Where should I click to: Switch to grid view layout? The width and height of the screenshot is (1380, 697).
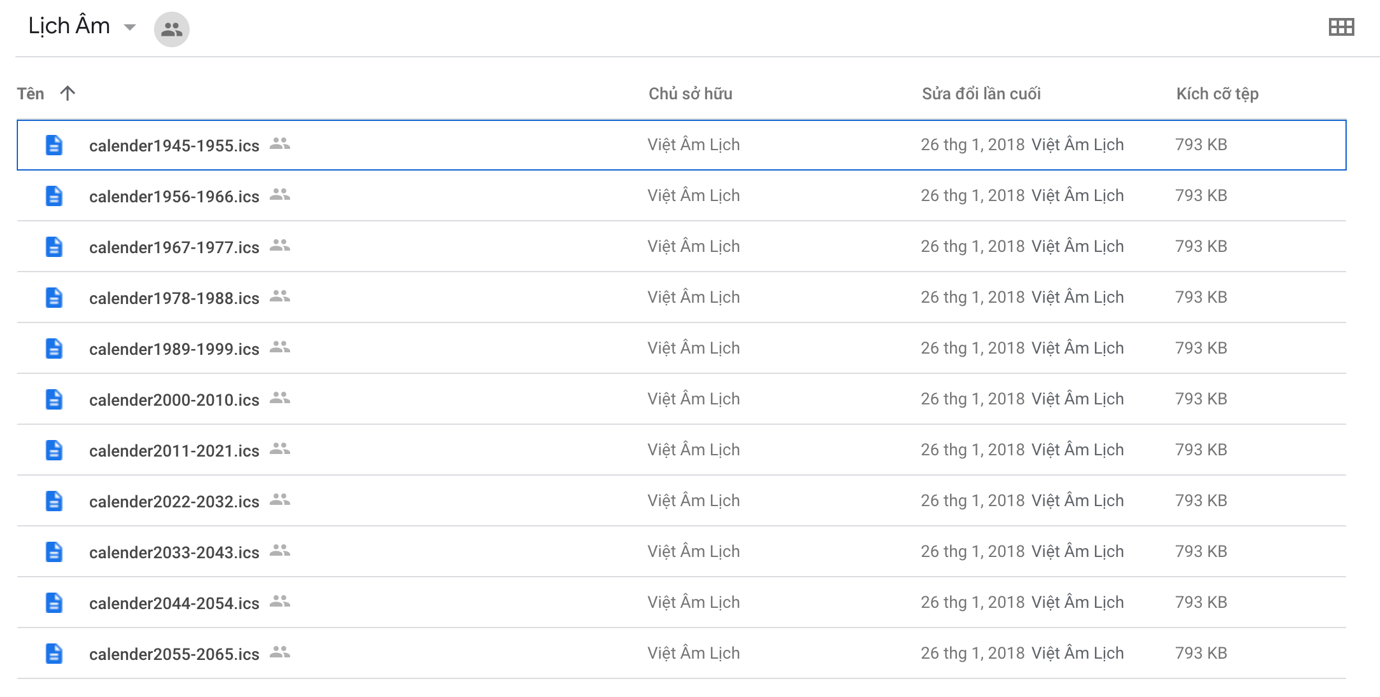click(x=1341, y=28)
